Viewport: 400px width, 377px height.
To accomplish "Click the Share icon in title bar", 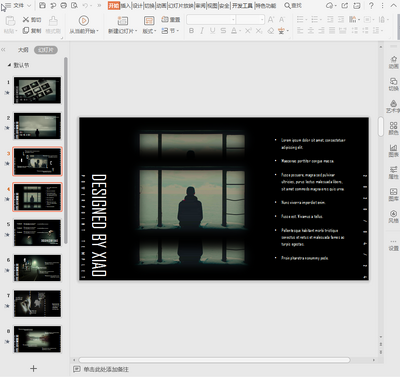I will coord(345,5).
